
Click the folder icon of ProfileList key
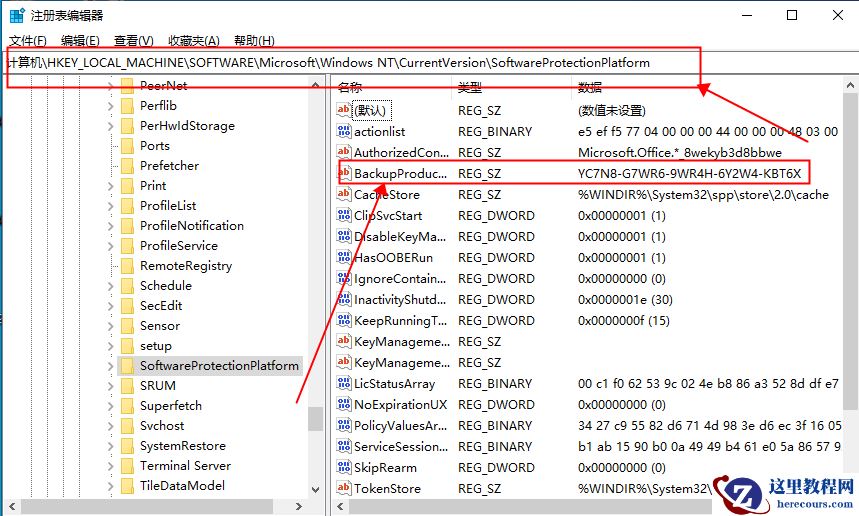click(x=127, y=205)
